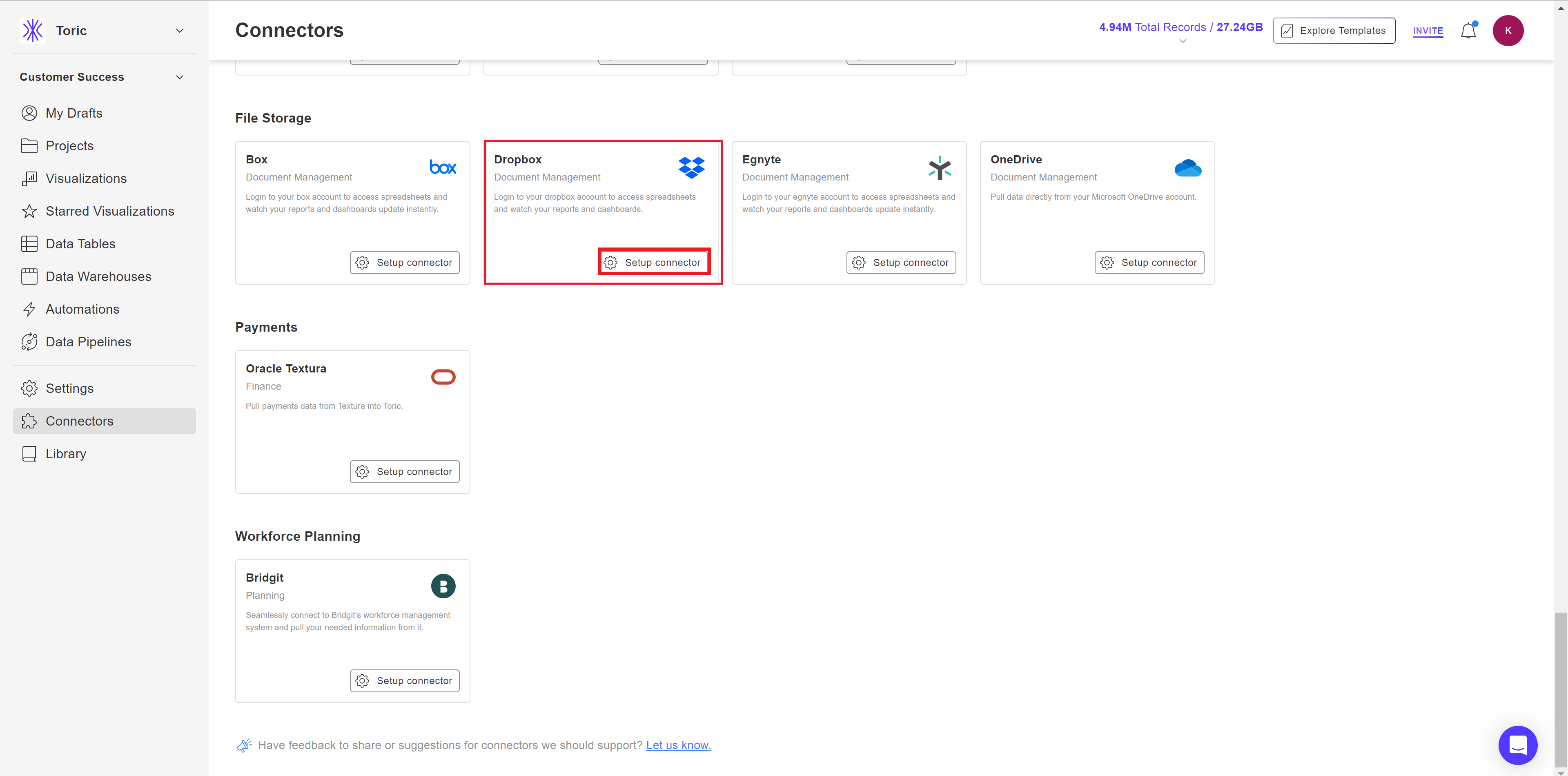1568x776 pixels.
Task: Click the Box card title
Action: [x=256, y=159]
